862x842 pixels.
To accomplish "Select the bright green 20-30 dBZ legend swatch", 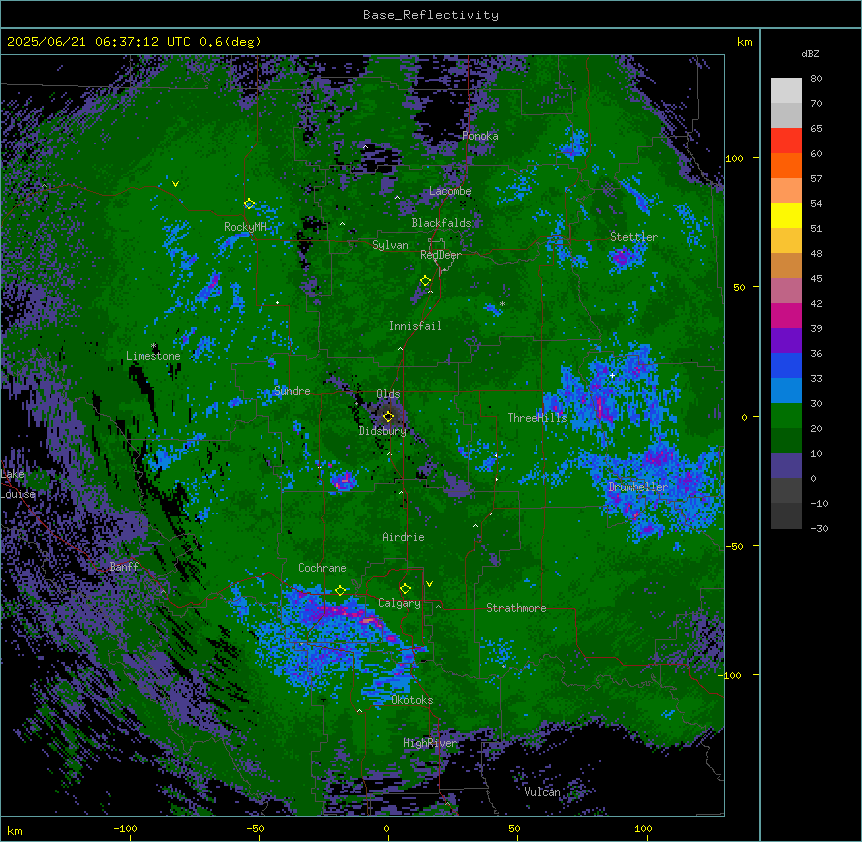I will tap(786, 416).
